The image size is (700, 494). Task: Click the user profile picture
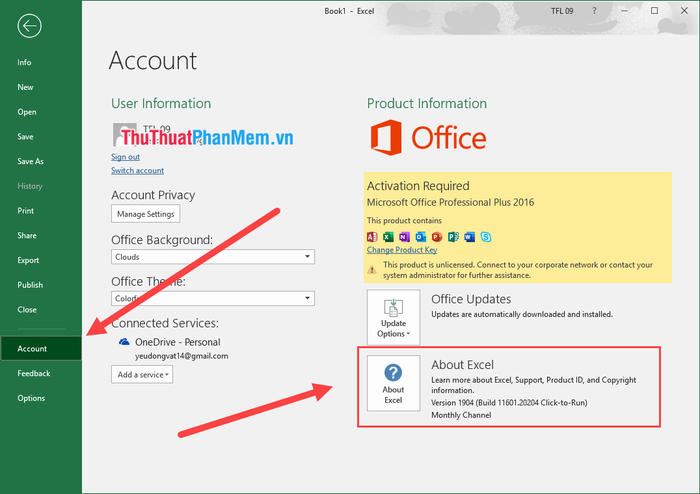125,135
